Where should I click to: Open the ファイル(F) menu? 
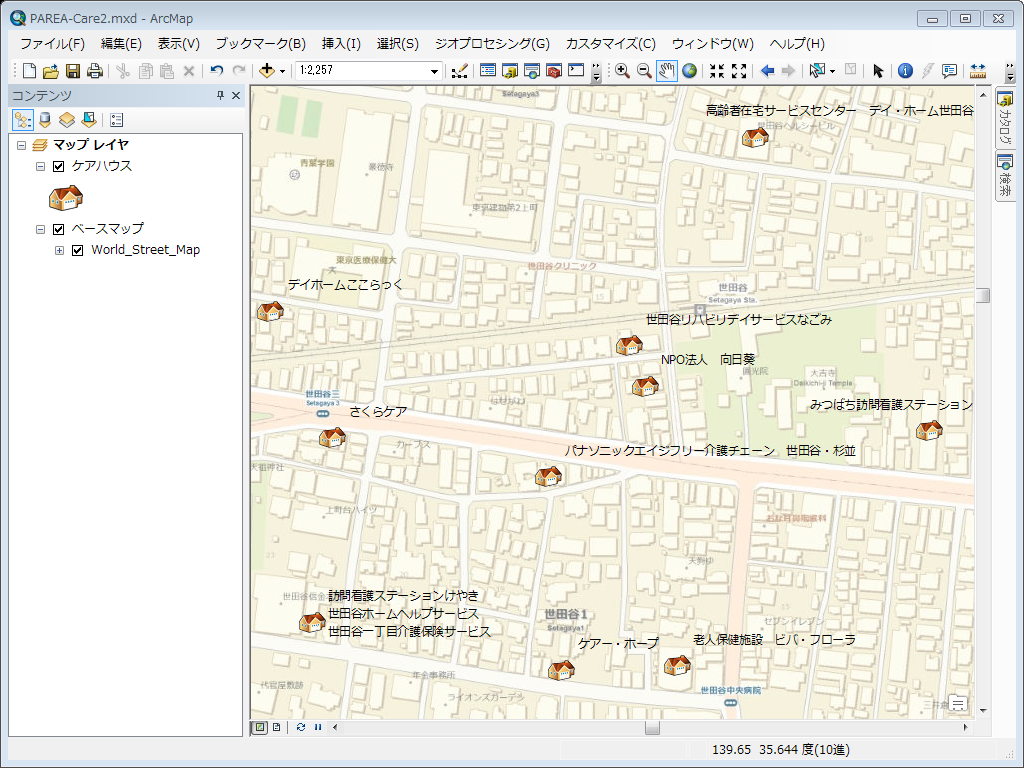(52, 44)
